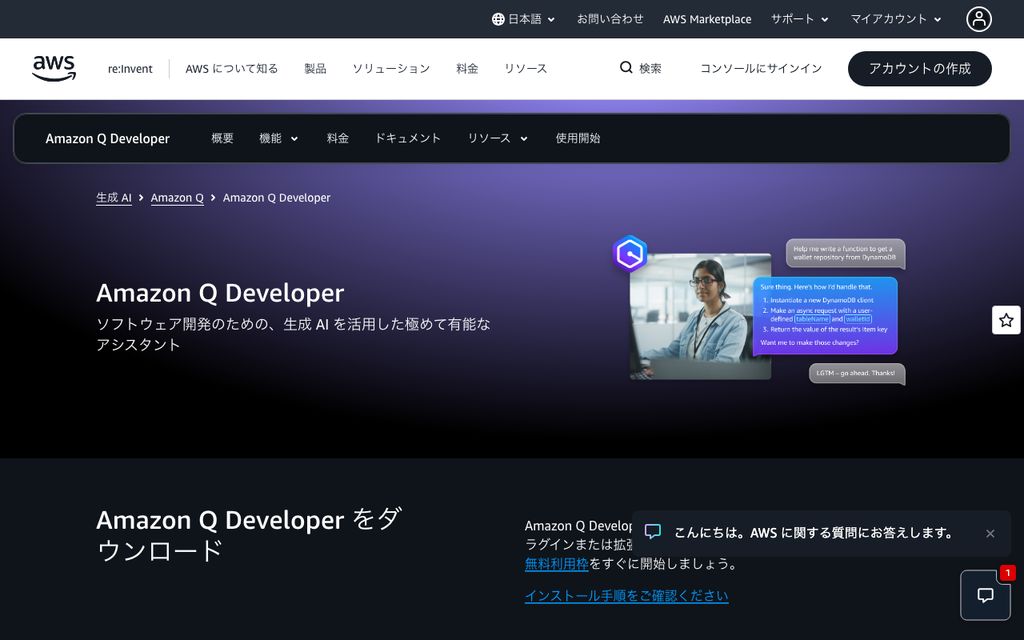Open the お問い合わせ link

coord(610,20)
